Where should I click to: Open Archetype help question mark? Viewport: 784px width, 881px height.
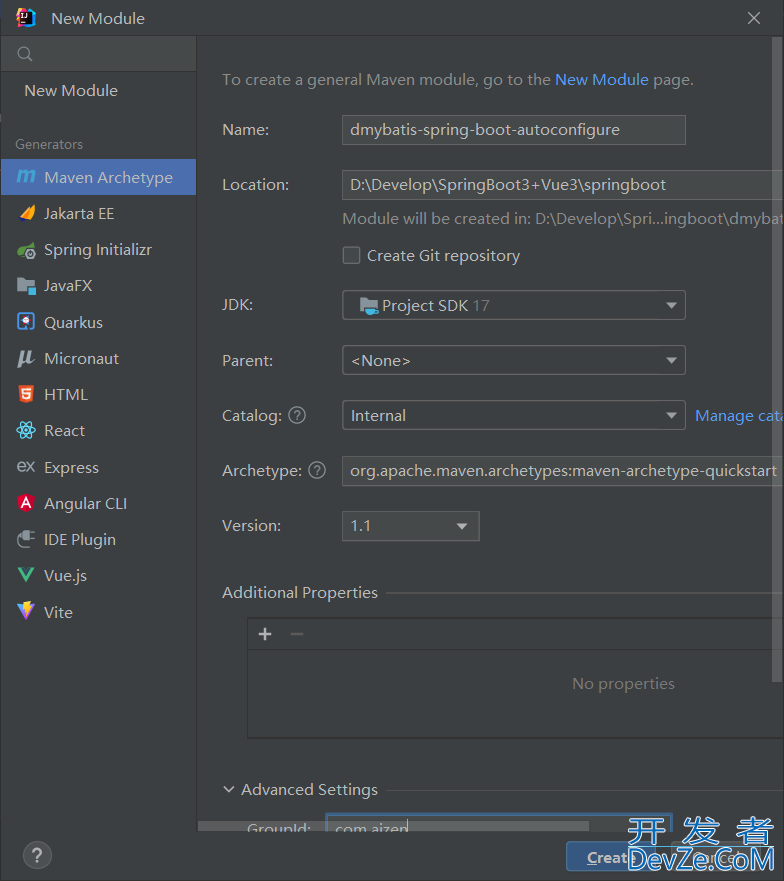pos(317,470)
